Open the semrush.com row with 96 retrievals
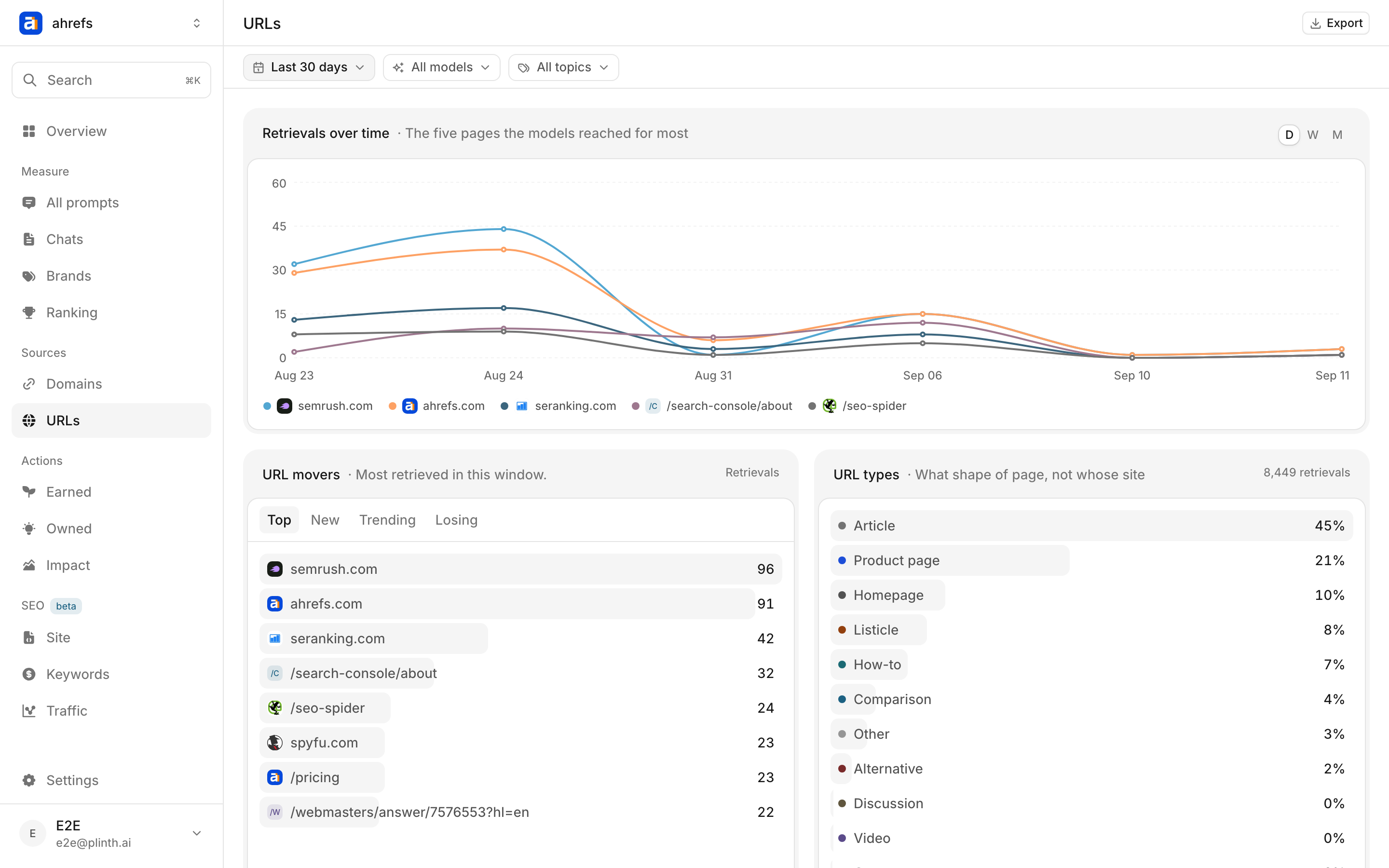 (x=520, y=569)
